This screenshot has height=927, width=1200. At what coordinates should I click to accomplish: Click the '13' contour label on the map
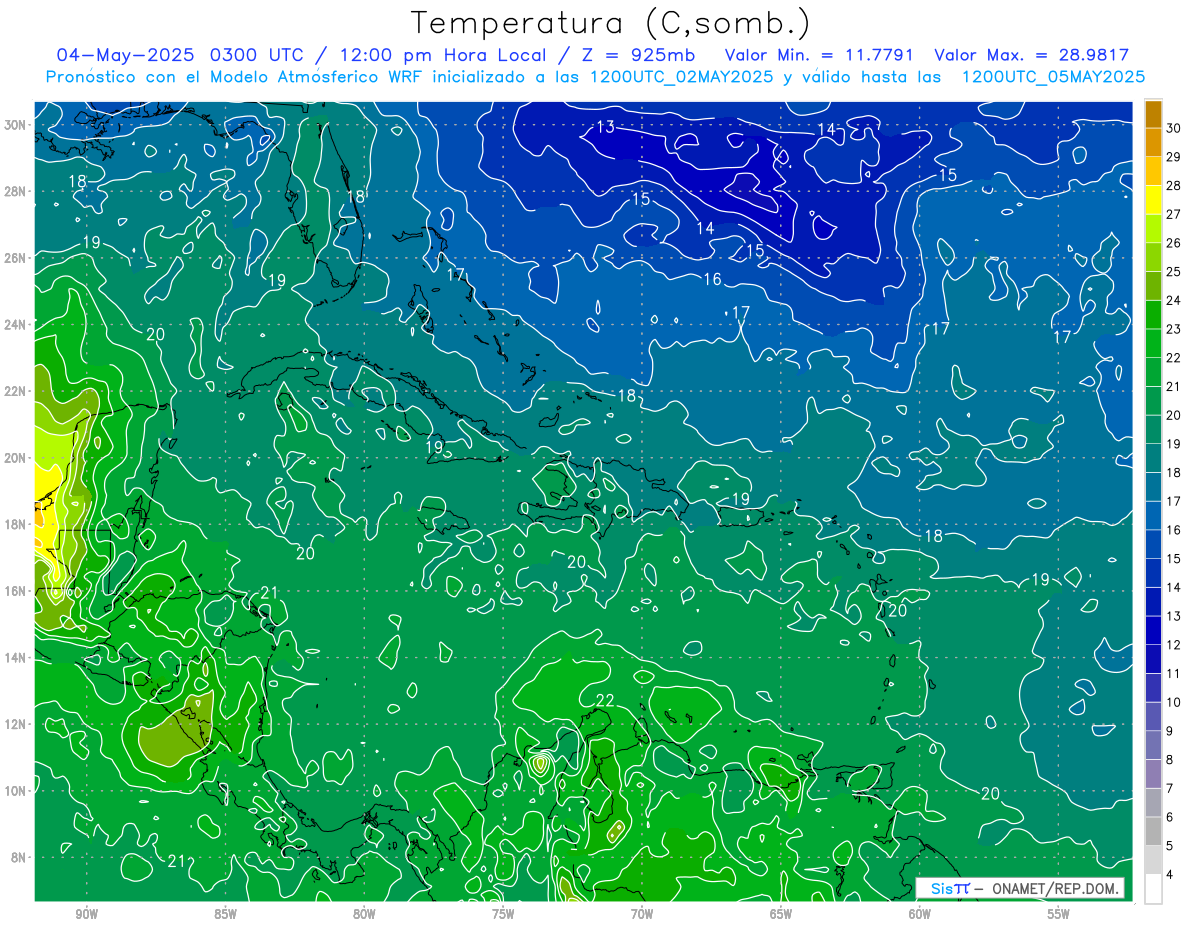605,127
